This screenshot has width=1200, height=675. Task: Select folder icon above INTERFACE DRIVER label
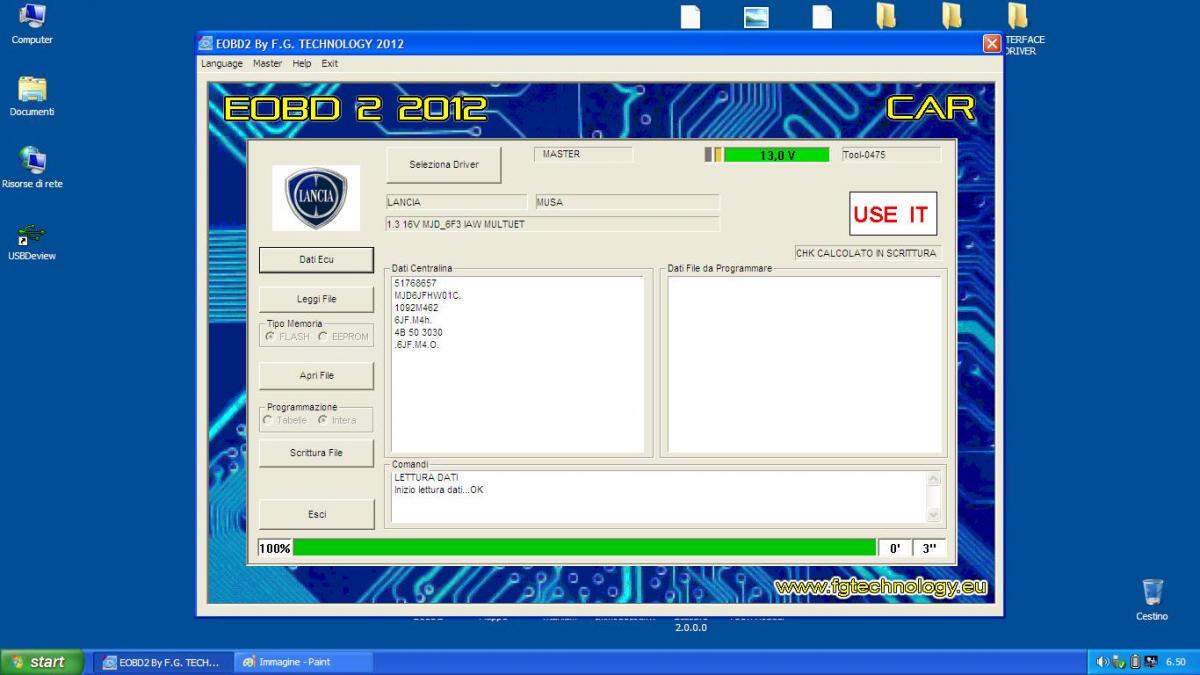pos(1017,16)
